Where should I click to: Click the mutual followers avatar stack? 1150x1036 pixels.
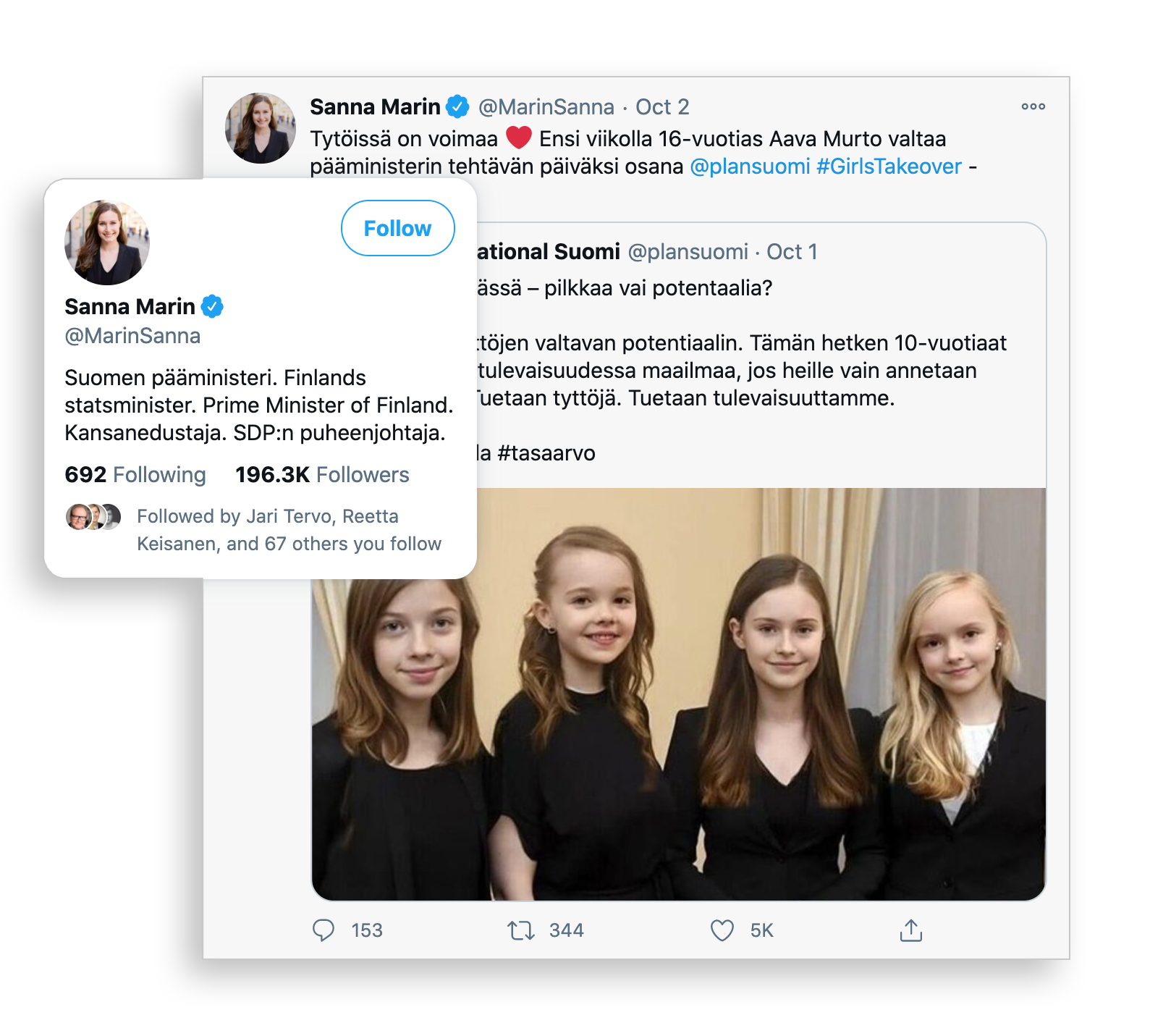coord(93,517)
